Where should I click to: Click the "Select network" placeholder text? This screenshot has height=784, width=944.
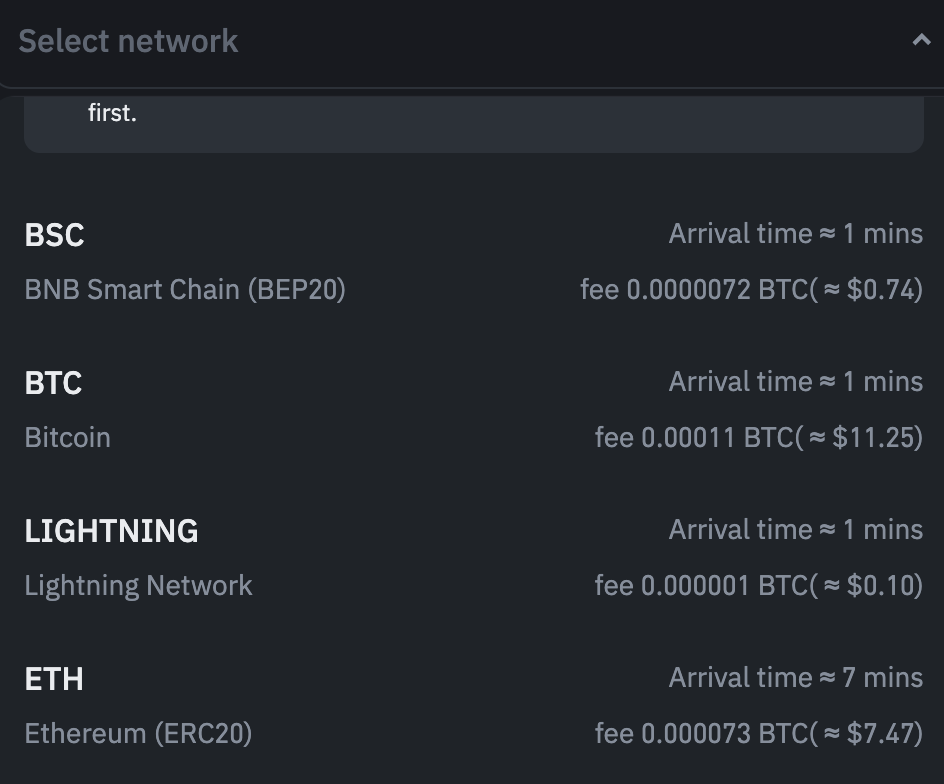128,42
